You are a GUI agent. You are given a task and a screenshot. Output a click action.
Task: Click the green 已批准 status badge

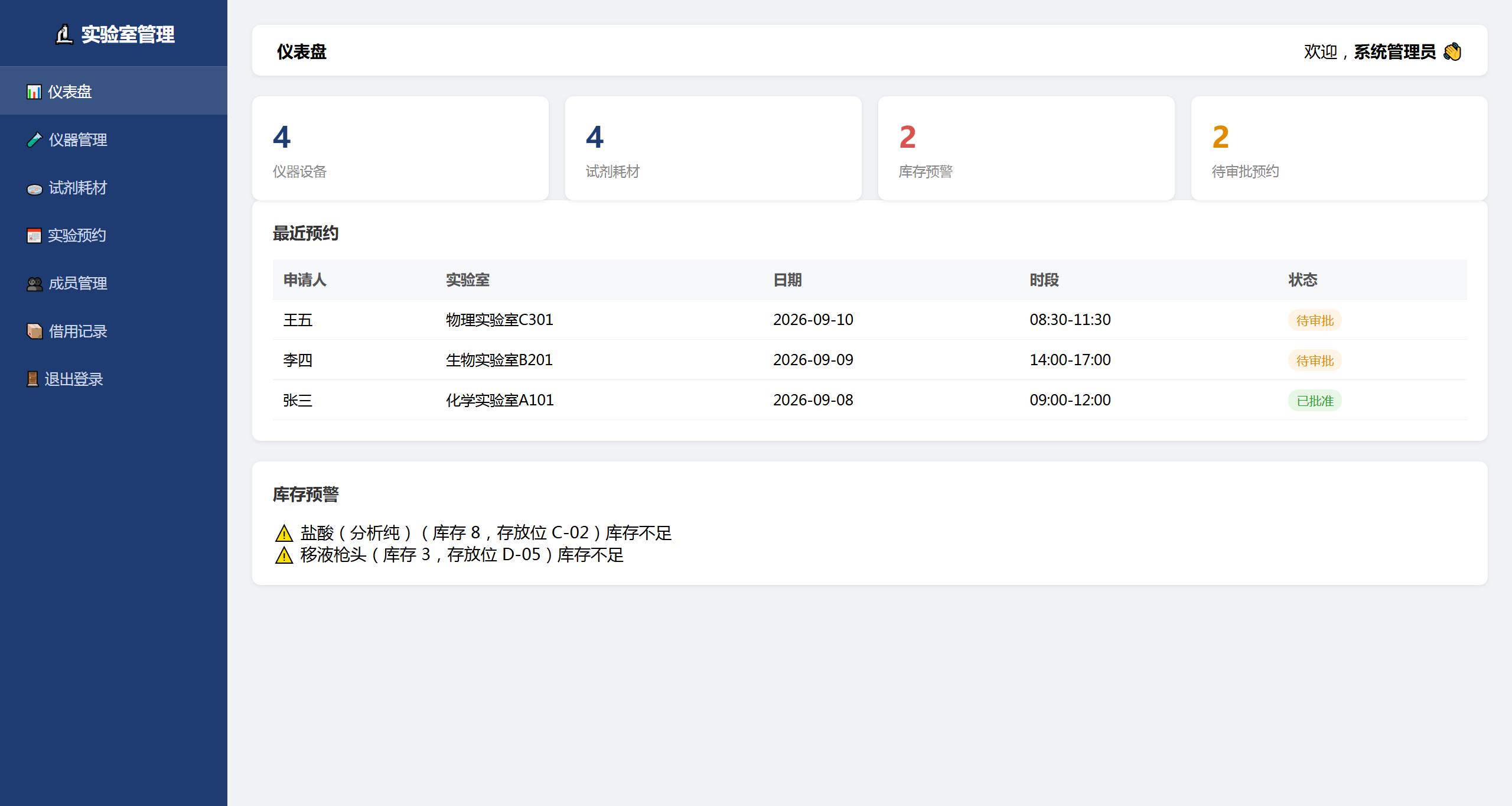pos(1315,401)
